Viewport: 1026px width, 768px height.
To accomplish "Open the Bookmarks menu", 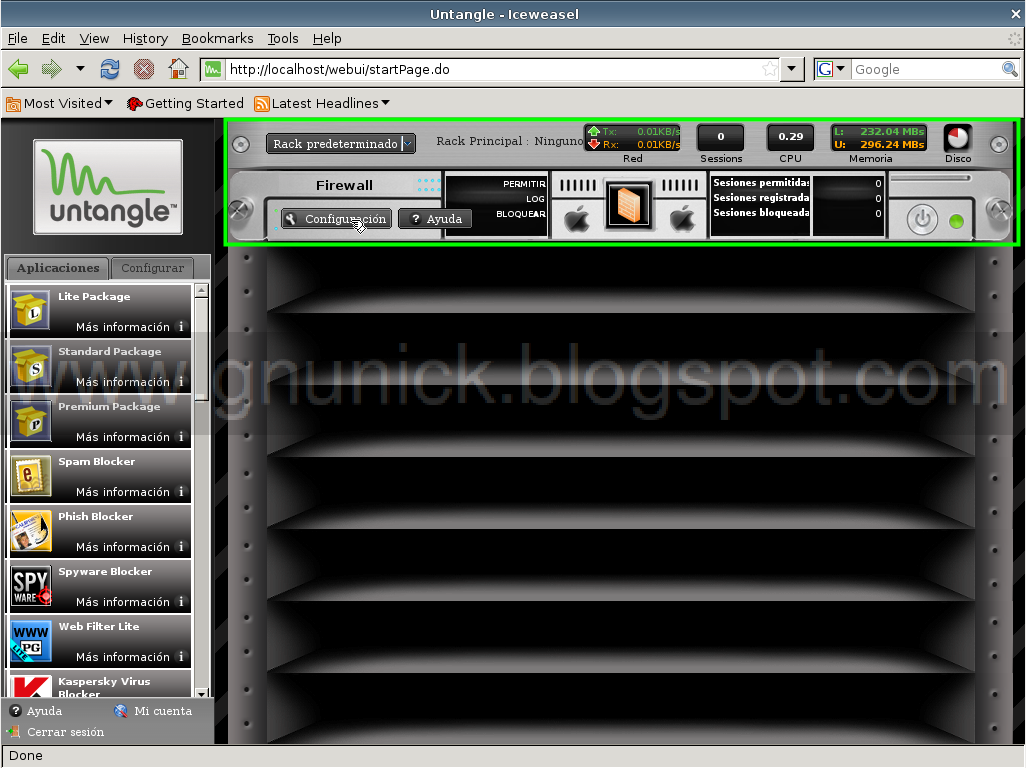I will [x=217, y=38].
